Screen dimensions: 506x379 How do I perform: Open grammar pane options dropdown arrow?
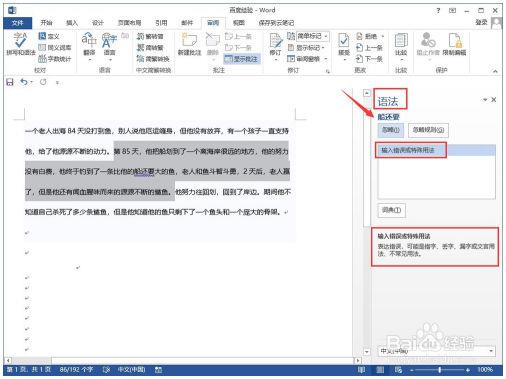point(485,100)
